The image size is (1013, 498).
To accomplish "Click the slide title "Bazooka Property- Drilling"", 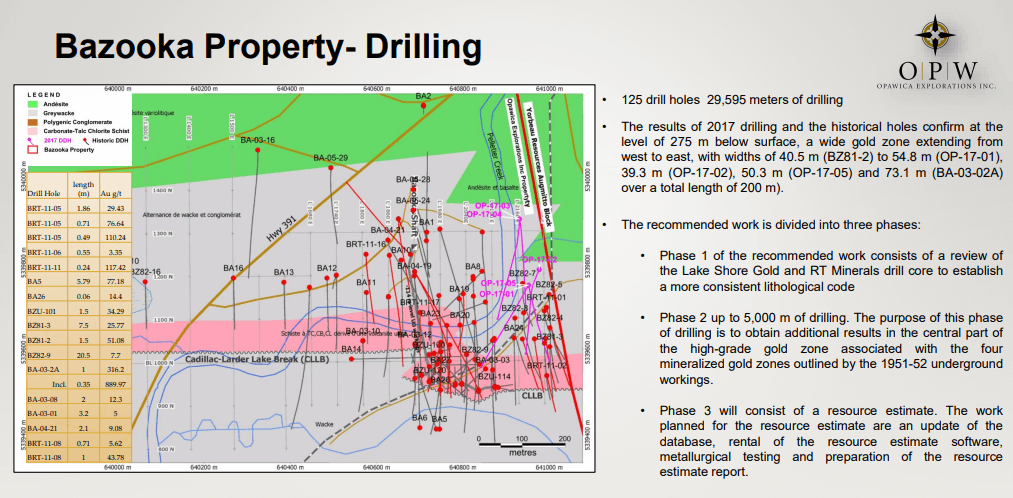I will (267, 47).
